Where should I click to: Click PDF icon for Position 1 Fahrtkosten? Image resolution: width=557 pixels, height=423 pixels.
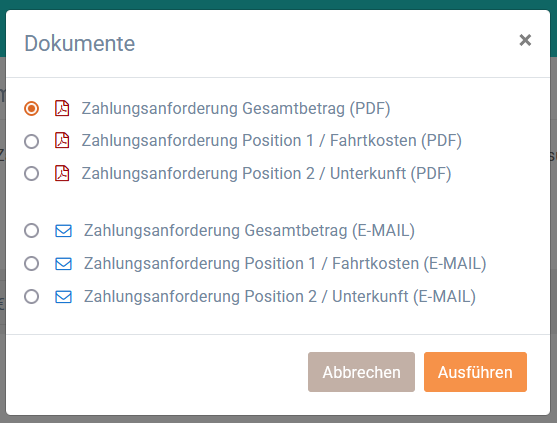click(x=62, y=140)
